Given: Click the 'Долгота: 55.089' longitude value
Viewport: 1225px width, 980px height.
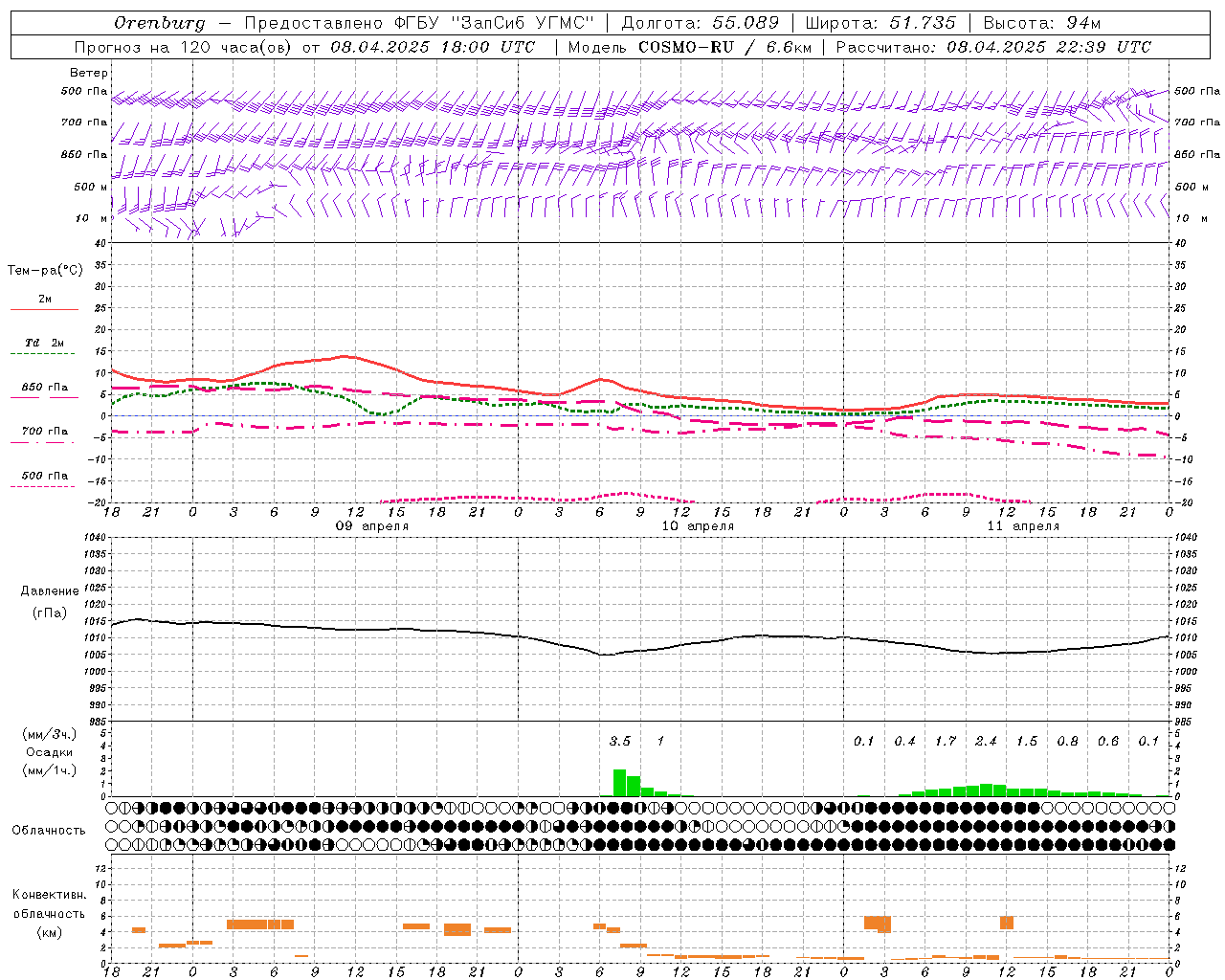Looking at the screenshot, I should pos(700,22).
